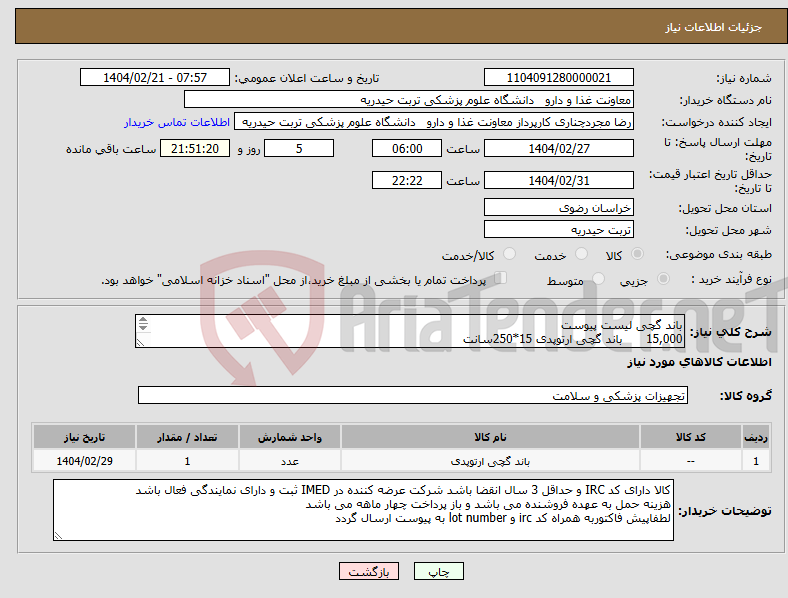Click the announcement date field 1404/02/21 - 07:57
This screenshot has height=598, width=788.
click(155, 77)
